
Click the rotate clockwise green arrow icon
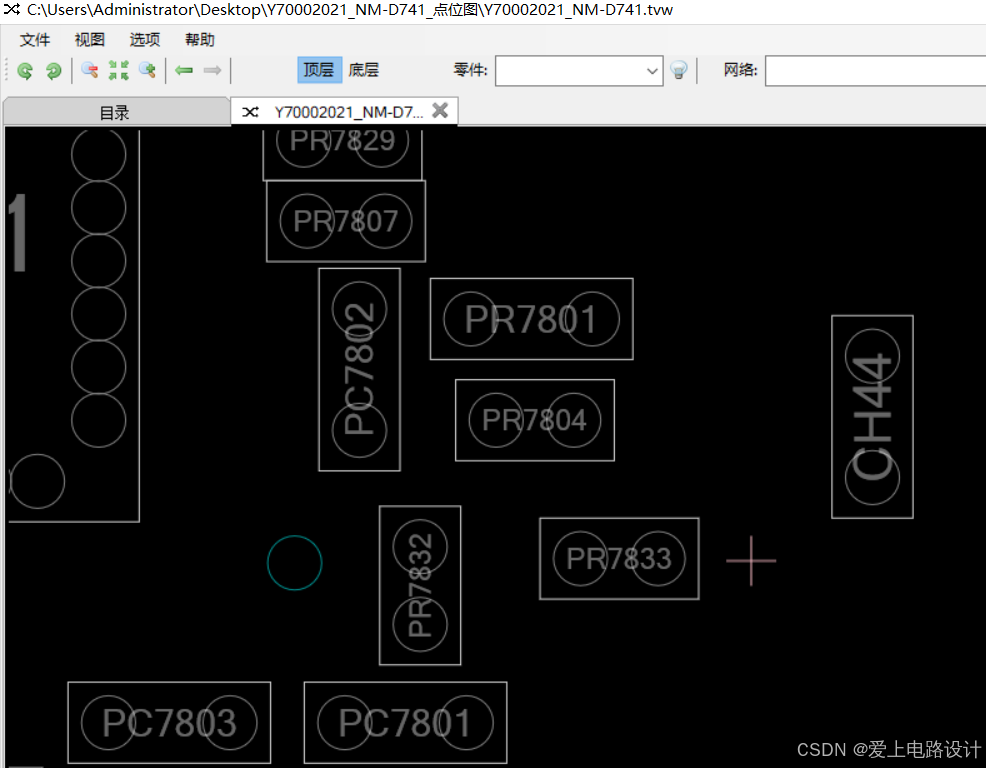54,70
